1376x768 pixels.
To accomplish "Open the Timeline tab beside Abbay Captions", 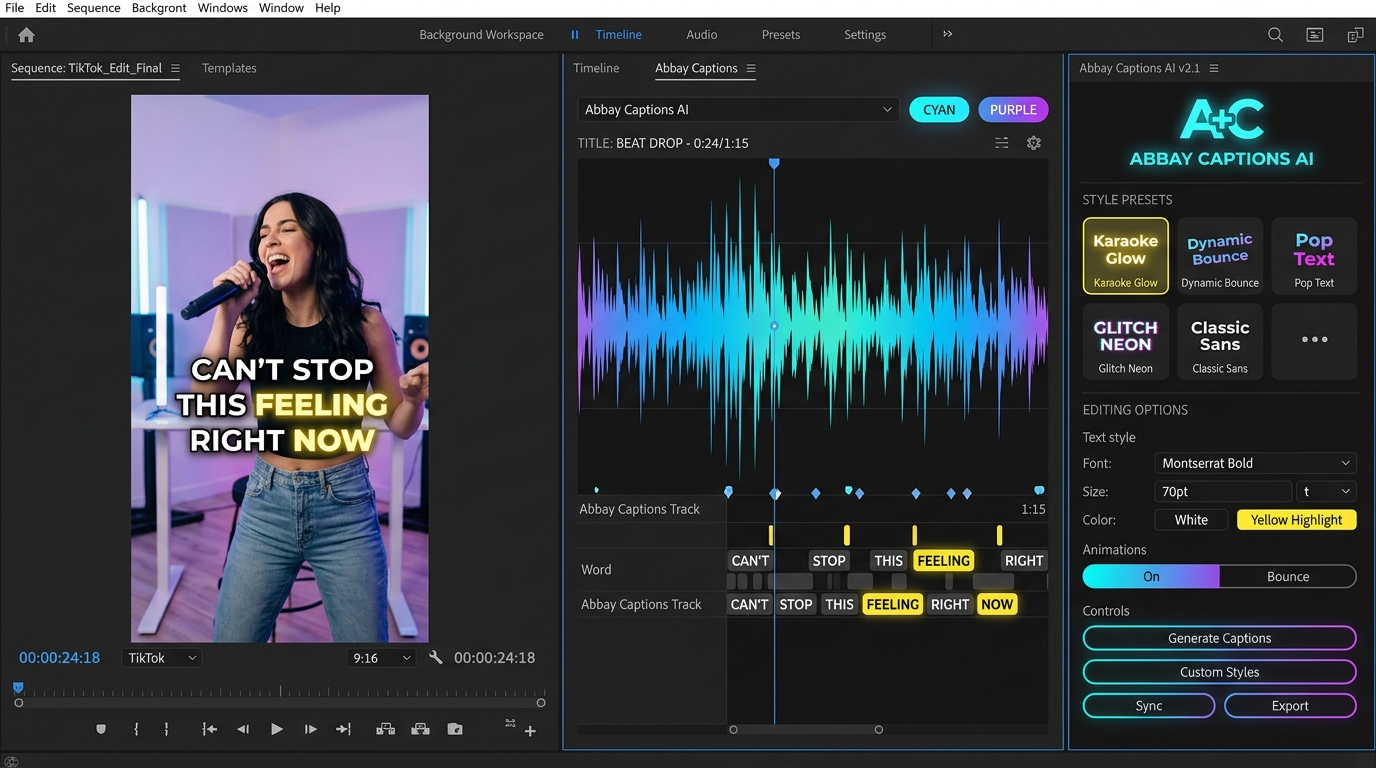I will (x=596, y=68).
